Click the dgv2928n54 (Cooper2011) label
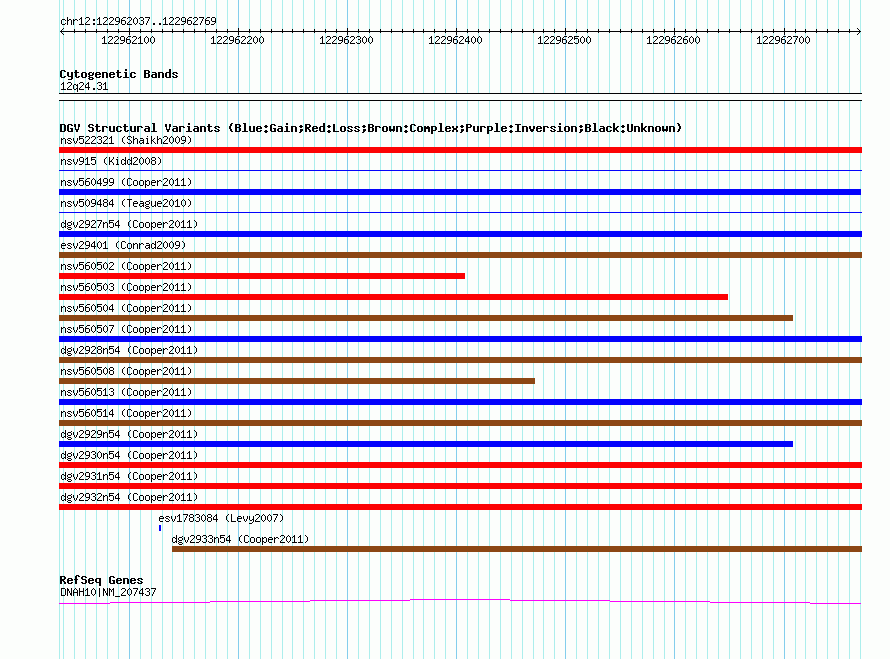 129,350
